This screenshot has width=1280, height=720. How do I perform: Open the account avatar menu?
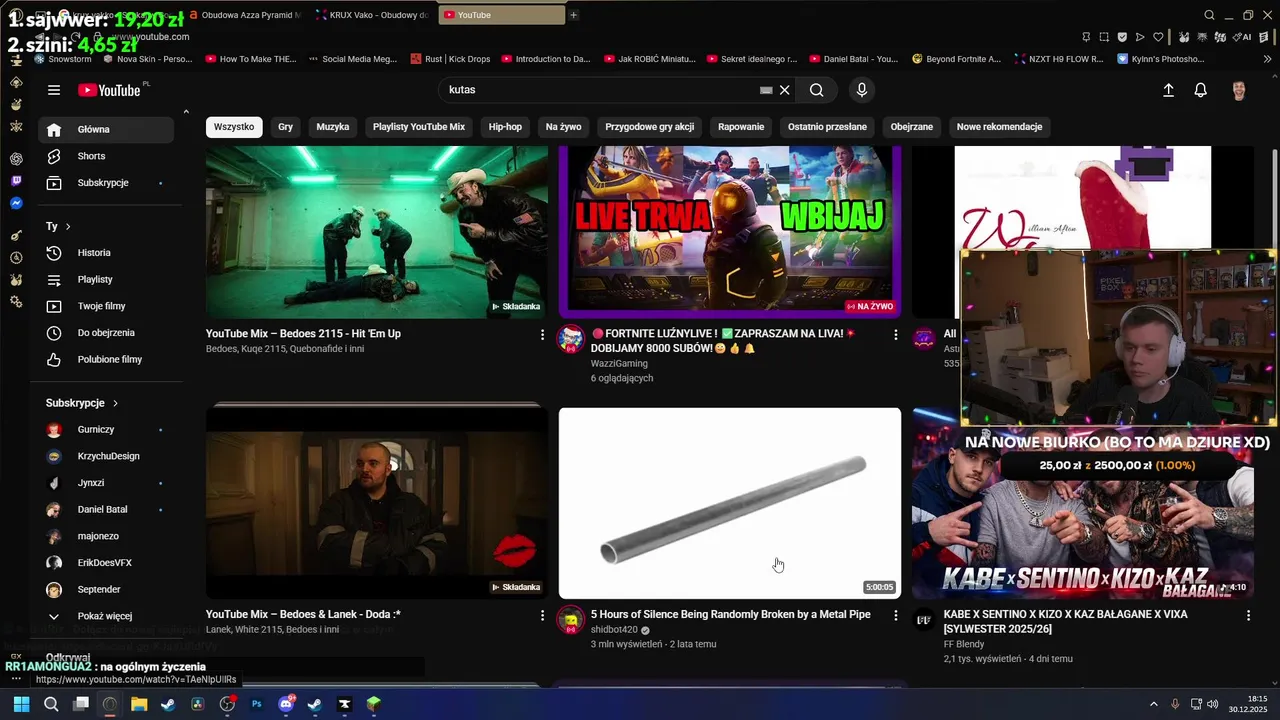(1239, 90)
